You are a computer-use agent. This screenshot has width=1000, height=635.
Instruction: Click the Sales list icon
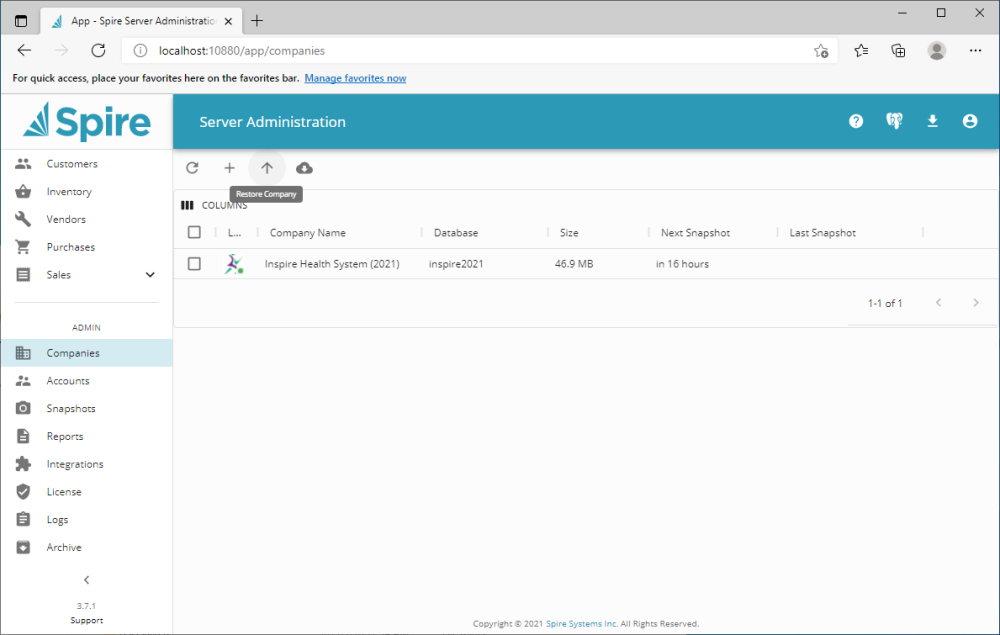[x=23, y=275]
